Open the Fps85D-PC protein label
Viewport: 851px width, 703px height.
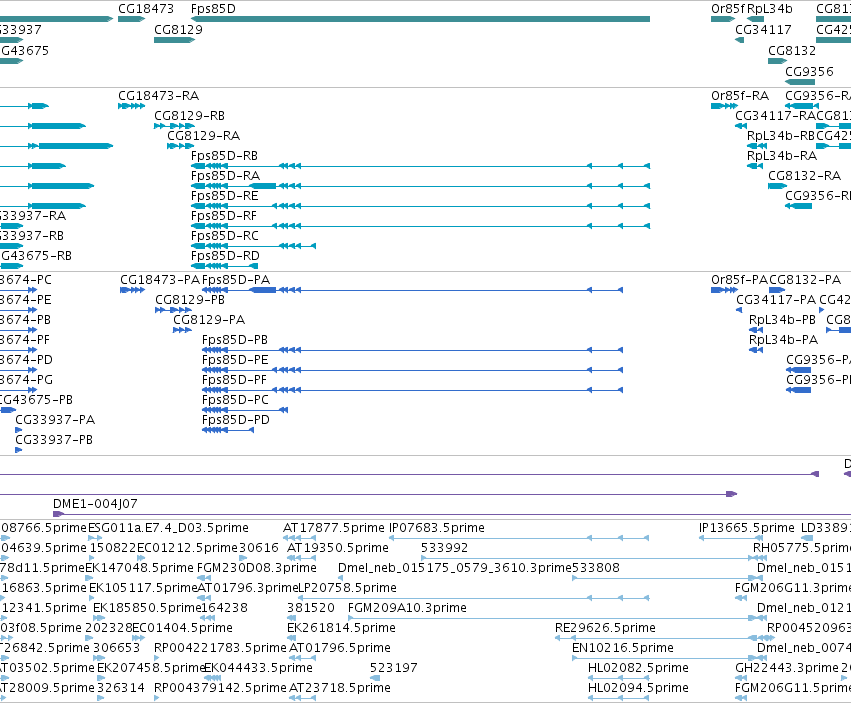(x=235, y=400)
